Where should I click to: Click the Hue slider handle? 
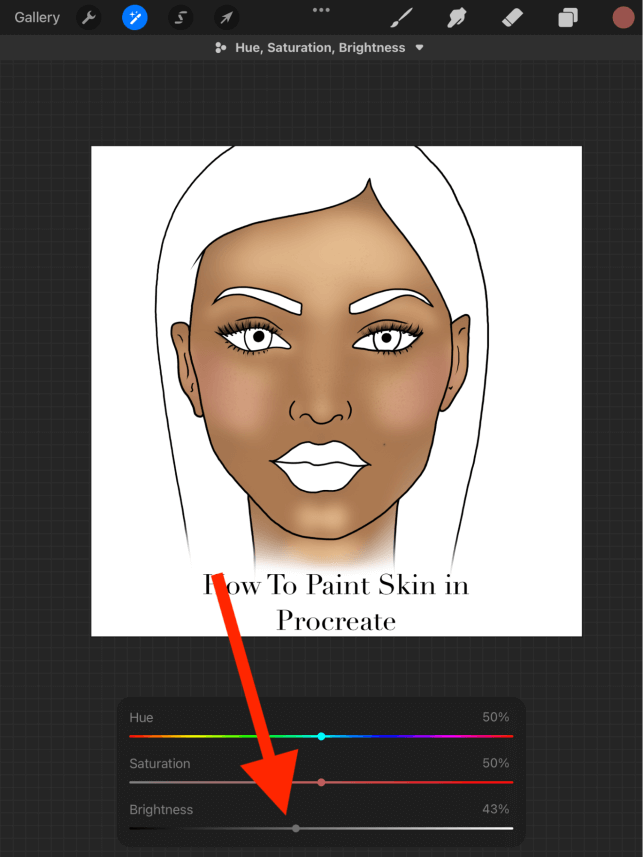pos(322,736)
